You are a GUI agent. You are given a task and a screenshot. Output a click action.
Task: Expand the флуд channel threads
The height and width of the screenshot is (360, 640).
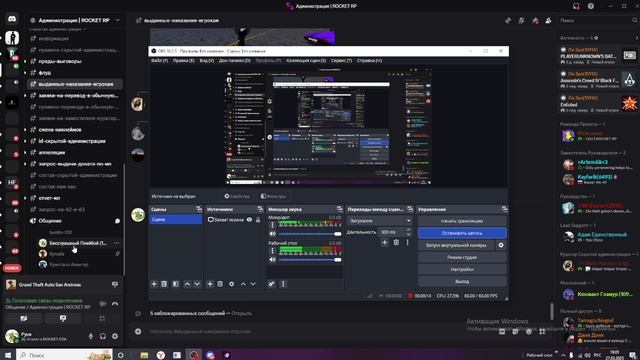(x=25, y=73)
